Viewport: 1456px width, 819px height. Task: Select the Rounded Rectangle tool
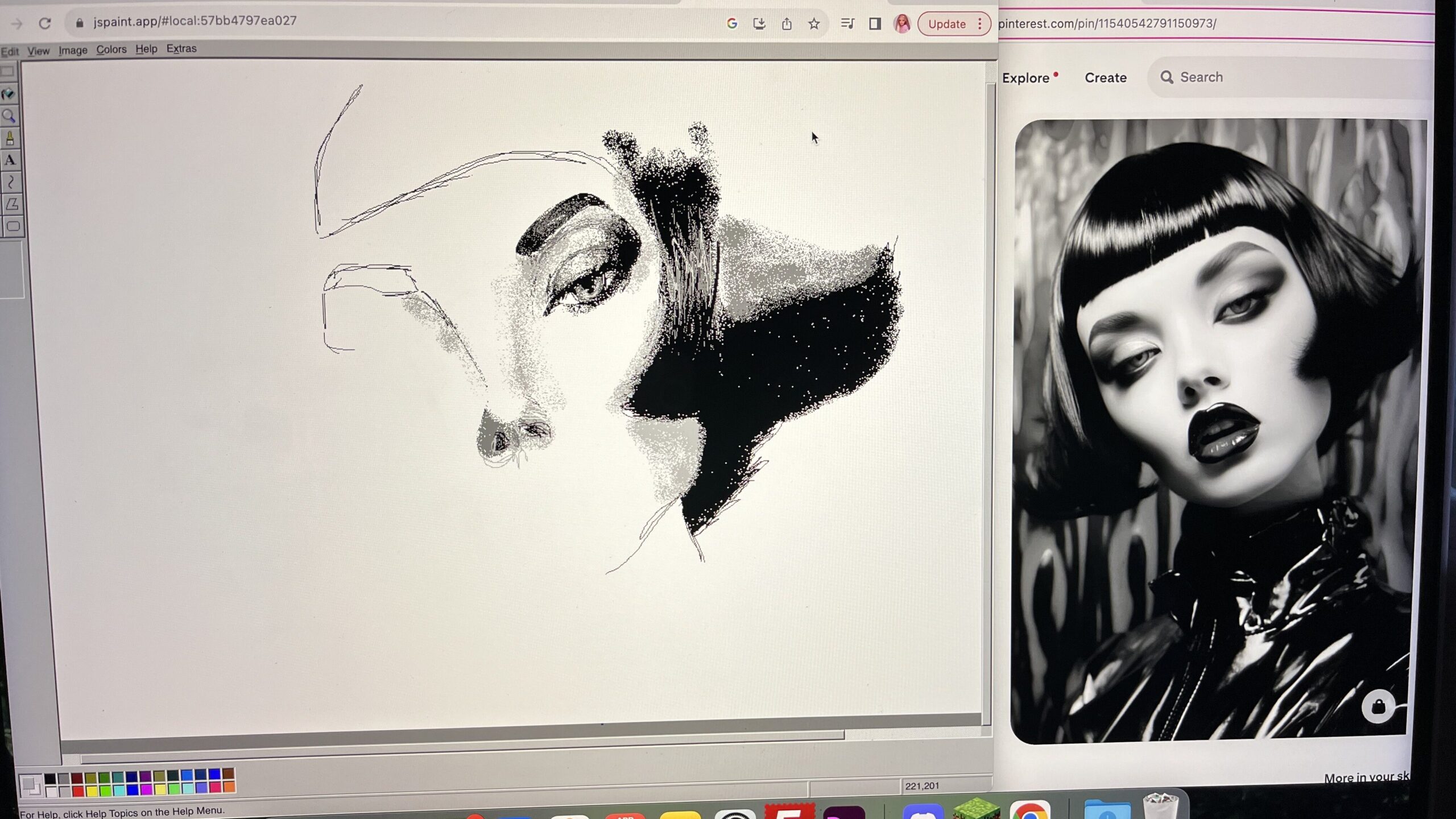click(13, 226)
